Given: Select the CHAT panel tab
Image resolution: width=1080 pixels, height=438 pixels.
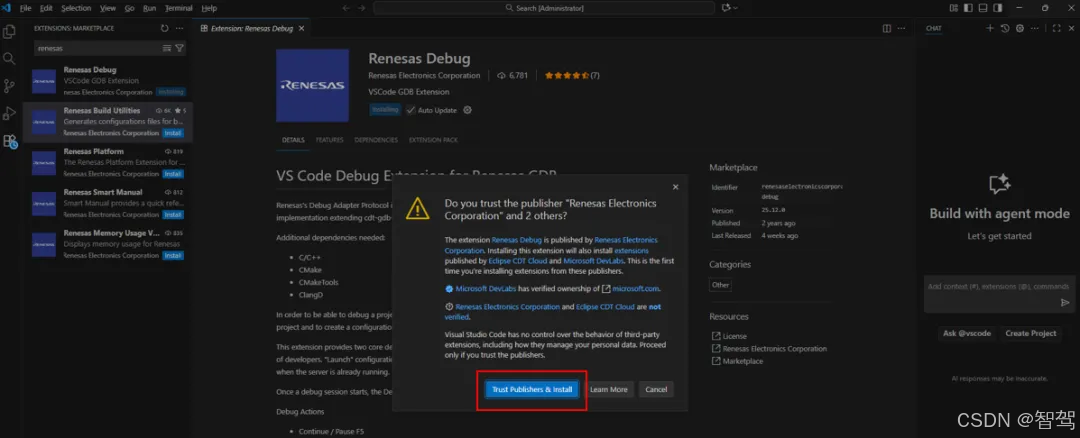Looking at the screenshot, I should click(x=933, y=28).
